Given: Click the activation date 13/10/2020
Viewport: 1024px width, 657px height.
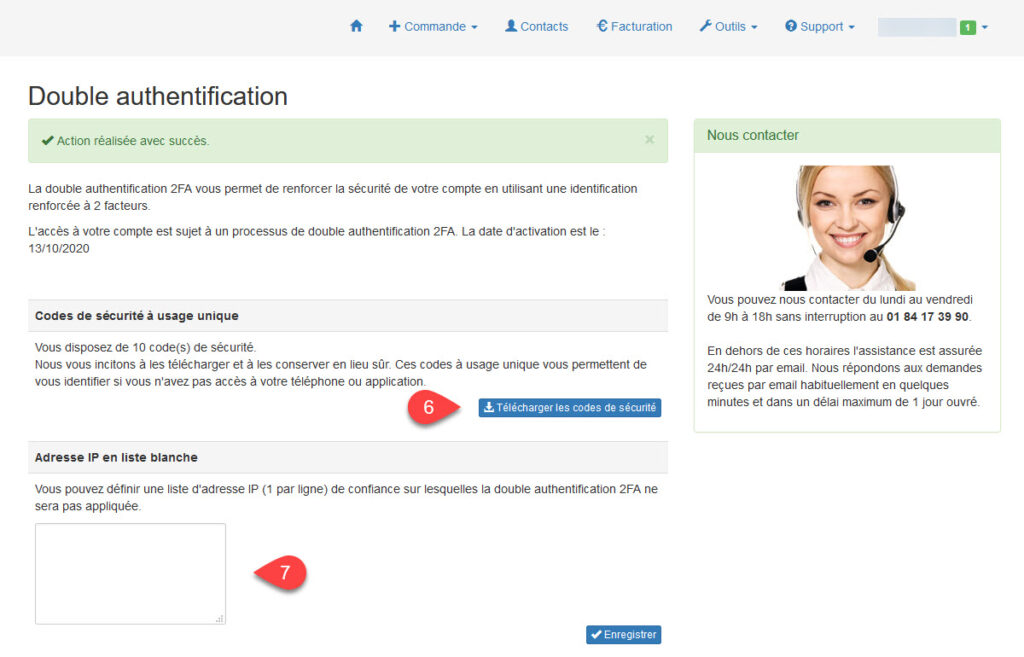Looking at the screenshot, I should (x=59, y=249).
